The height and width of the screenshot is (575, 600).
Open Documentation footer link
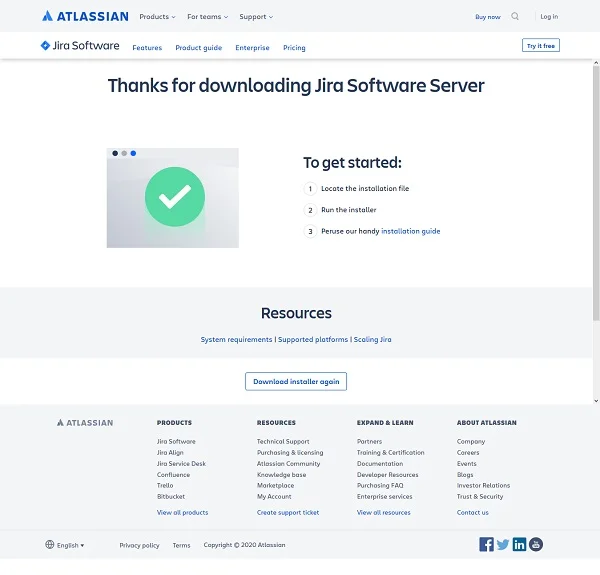click(380, 464)
